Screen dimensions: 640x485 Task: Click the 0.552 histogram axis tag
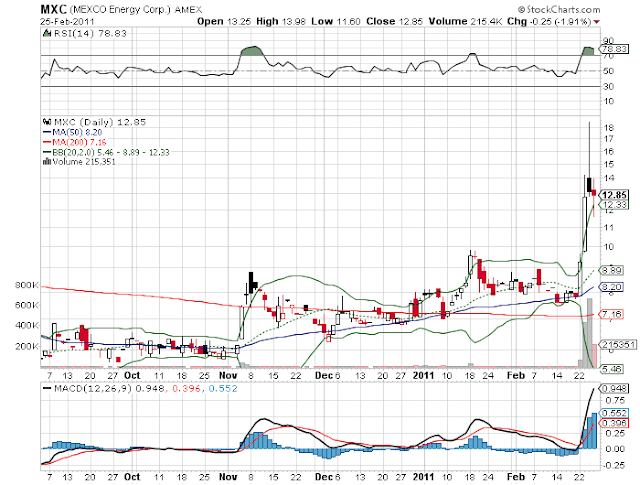coord(615,413)
